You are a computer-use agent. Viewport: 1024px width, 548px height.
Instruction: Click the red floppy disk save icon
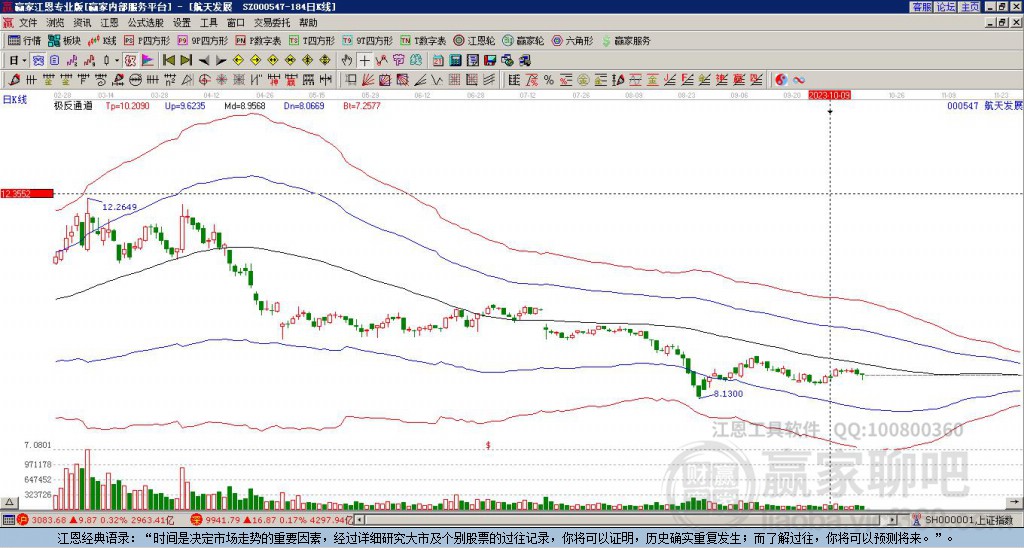pyautogui.click(x=490, y=61)
